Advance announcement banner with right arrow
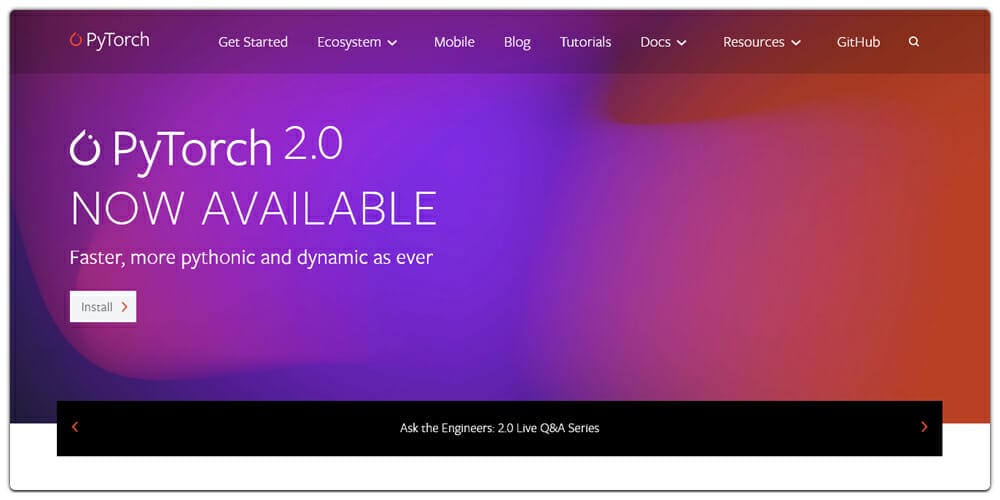This screenshot has width=1000, height=500. pos(924,427)
